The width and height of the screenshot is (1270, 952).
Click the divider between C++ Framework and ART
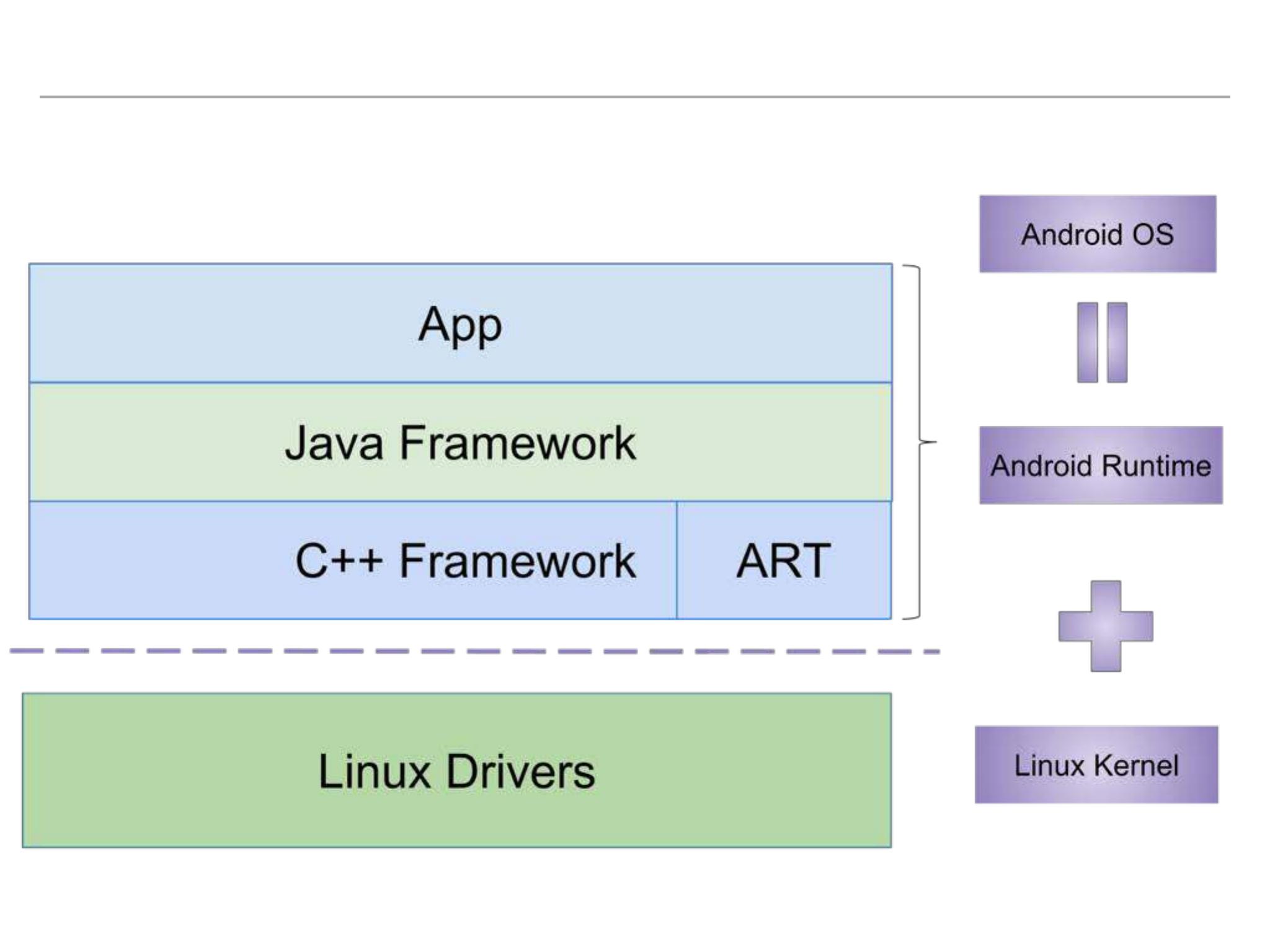point(677,560)
